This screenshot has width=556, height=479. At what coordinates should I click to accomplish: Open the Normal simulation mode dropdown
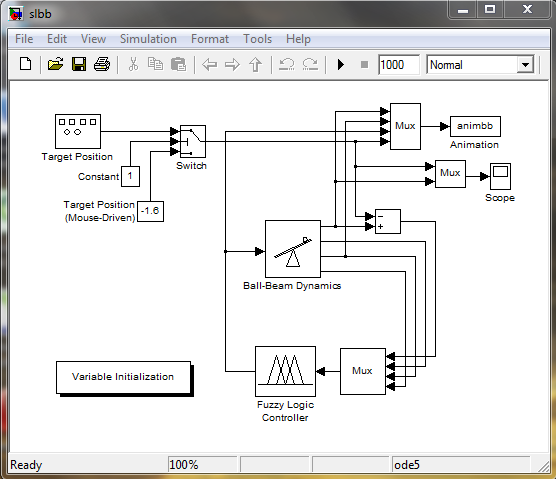point(526,65)
